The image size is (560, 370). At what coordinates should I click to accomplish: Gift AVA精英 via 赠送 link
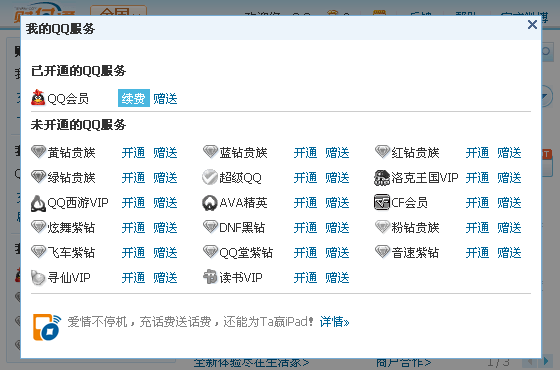pyautogui.click(x=337, y=203)
